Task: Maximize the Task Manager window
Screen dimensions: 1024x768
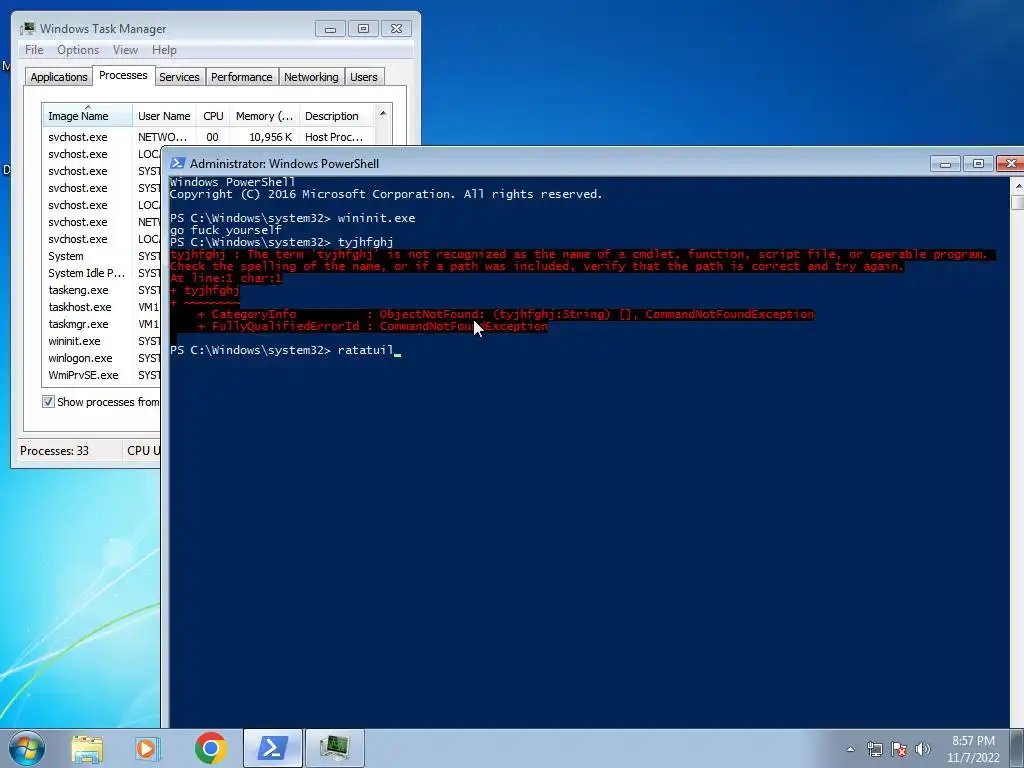Action: (363, 29)
